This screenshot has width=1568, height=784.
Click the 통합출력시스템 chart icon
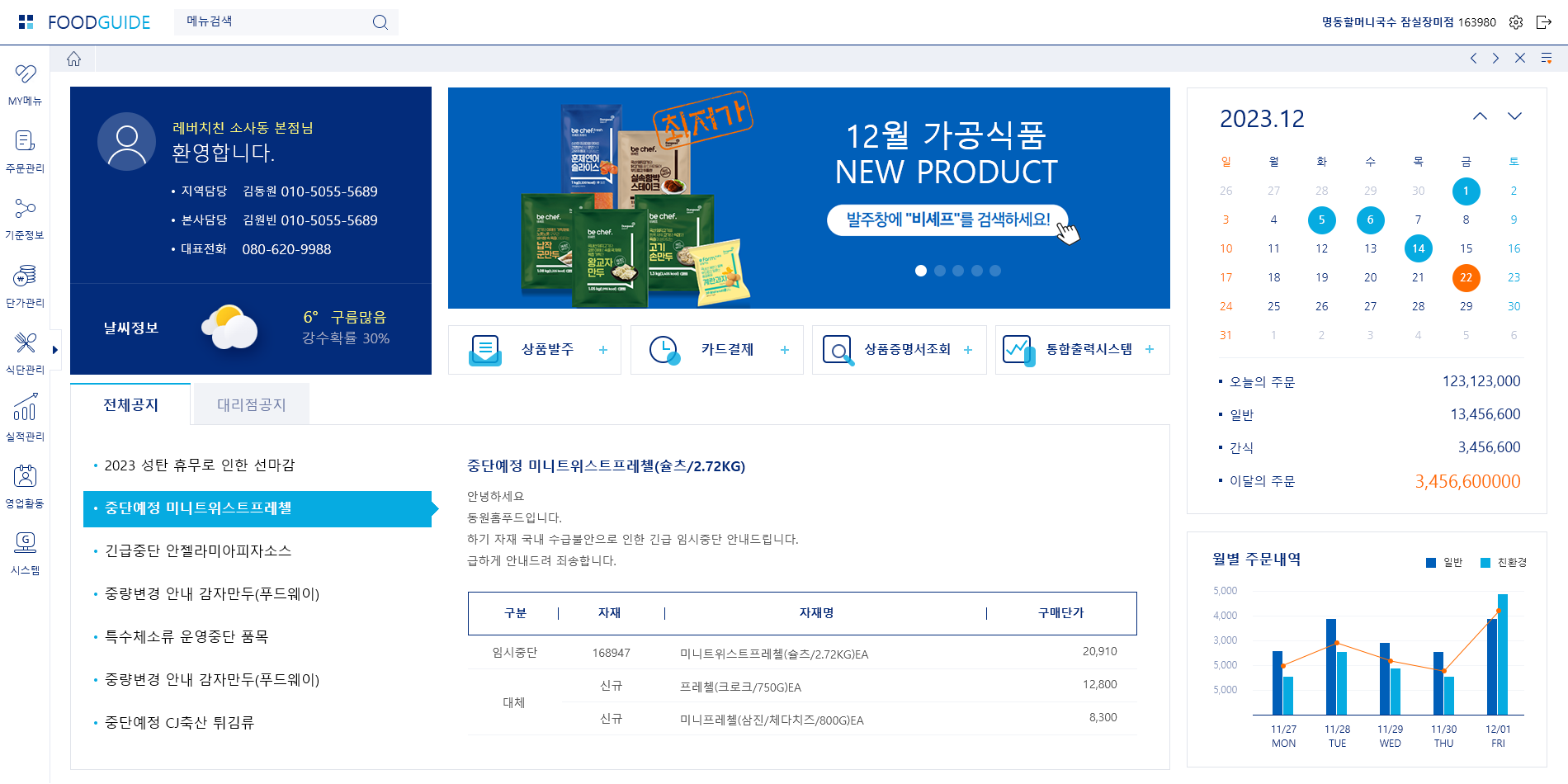pyautogui.click(x=1018, y=350)
